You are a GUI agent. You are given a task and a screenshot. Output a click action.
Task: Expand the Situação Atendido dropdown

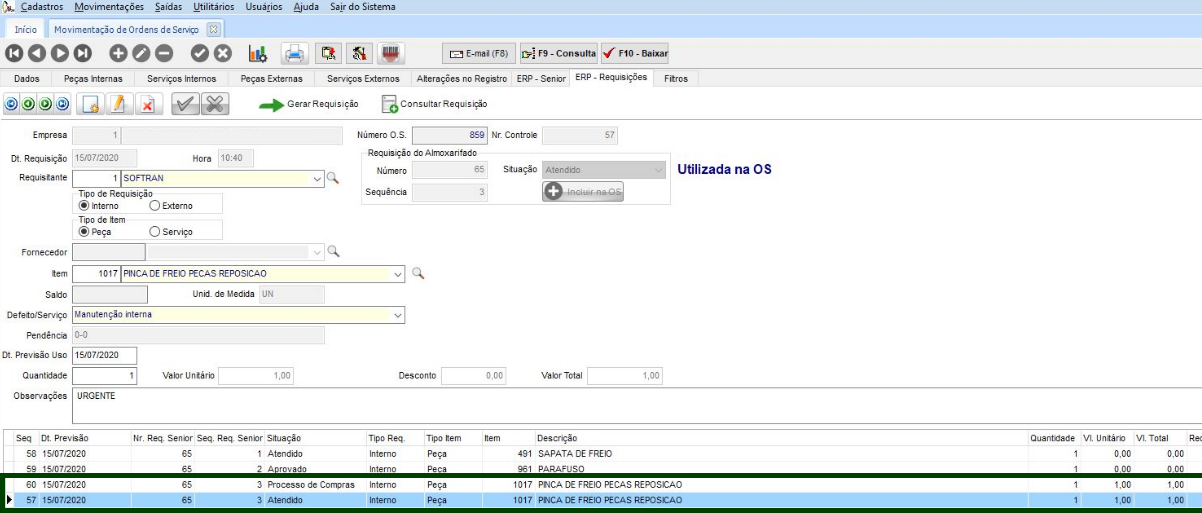pos(657,170)
